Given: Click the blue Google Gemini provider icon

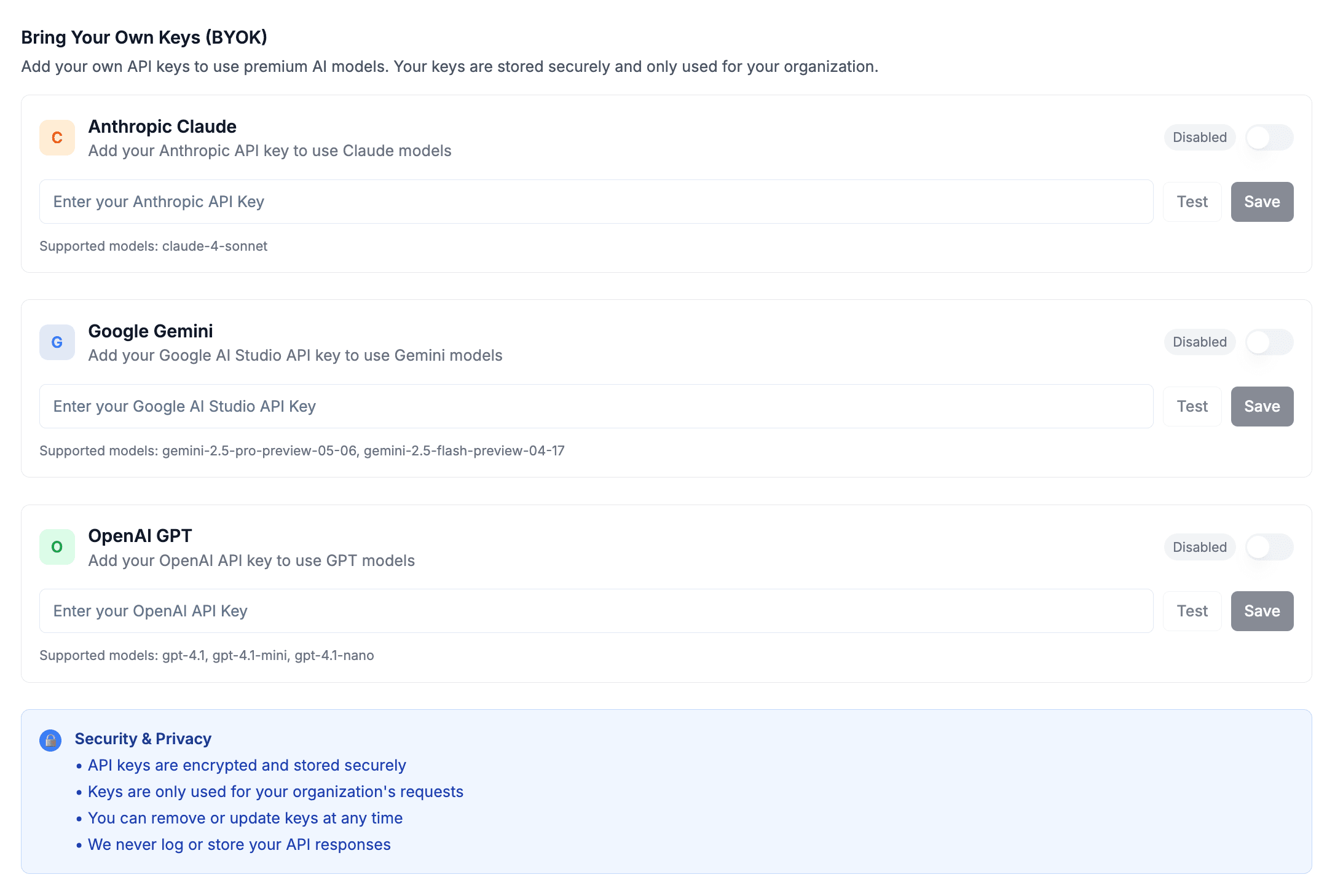Looking at the screenshot, I should (57, 342).
